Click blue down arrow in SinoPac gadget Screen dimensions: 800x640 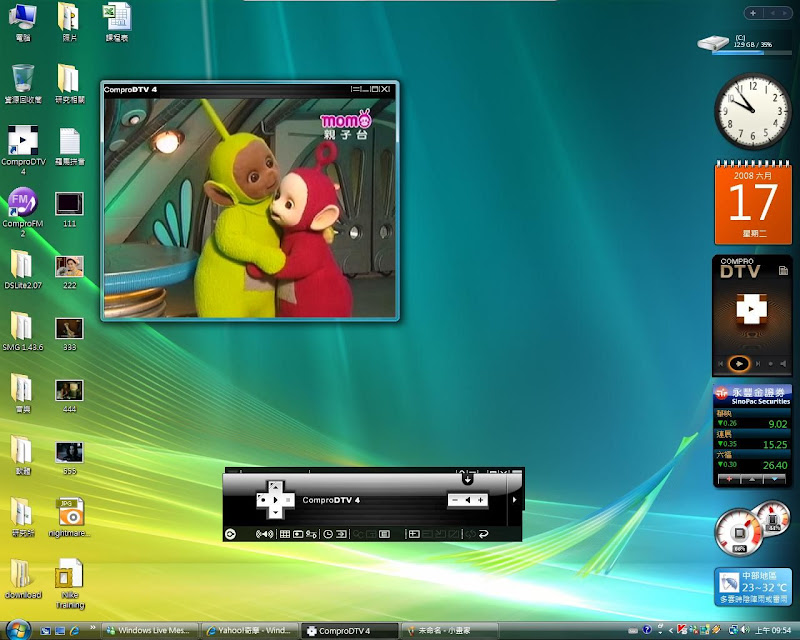[774, 479]
